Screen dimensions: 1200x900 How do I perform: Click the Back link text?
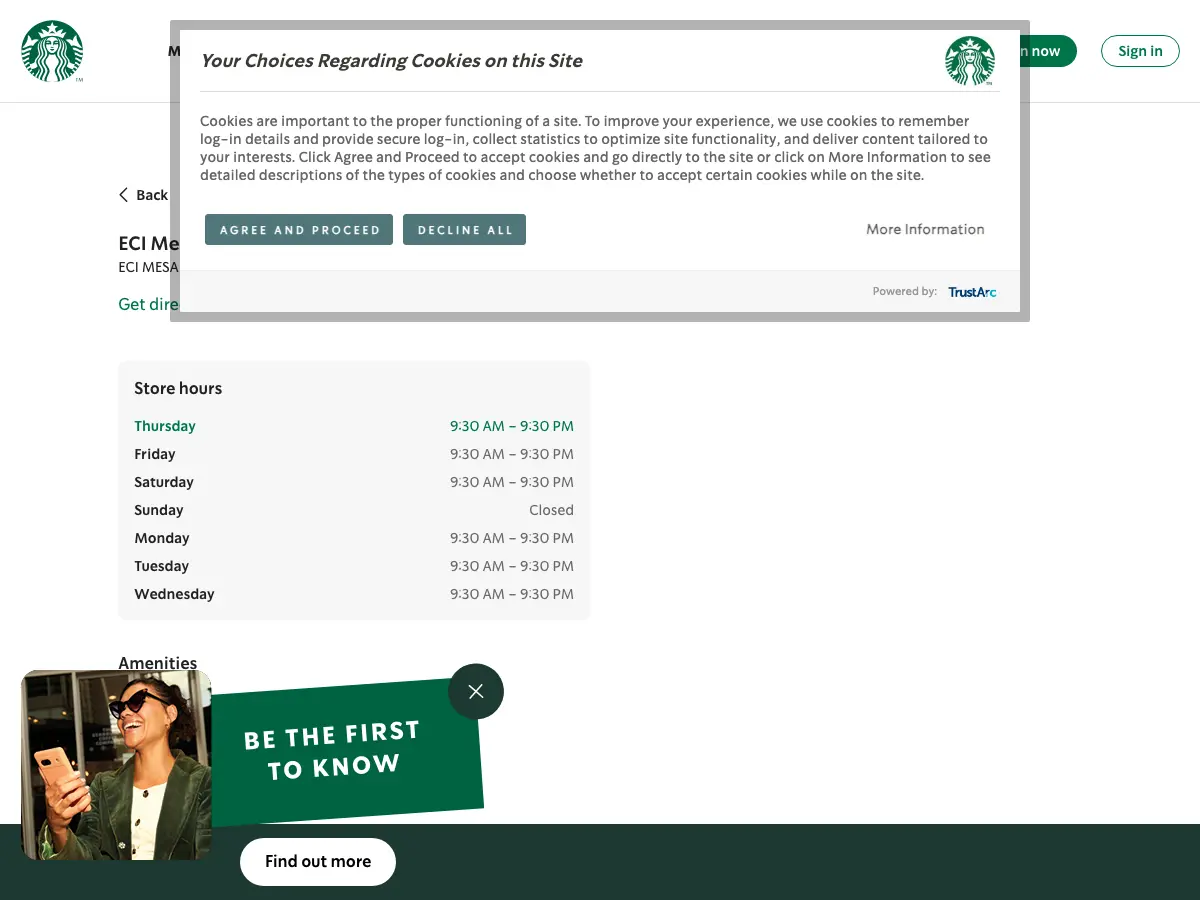[x=152, y=195]
